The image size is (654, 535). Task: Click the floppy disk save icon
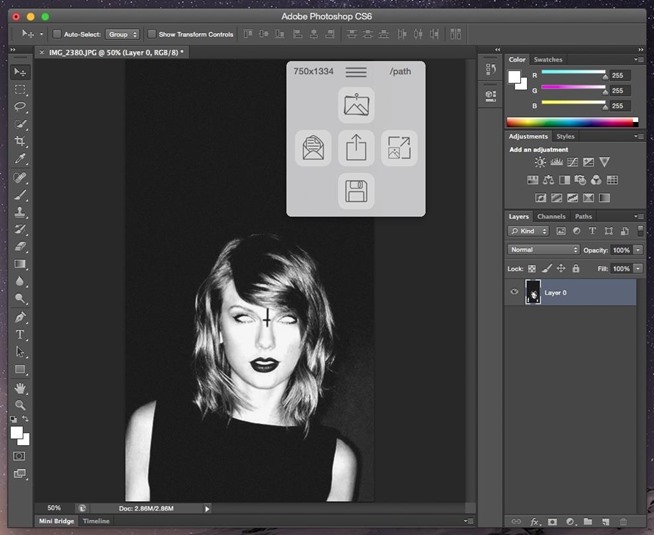(x=356, y=190)
